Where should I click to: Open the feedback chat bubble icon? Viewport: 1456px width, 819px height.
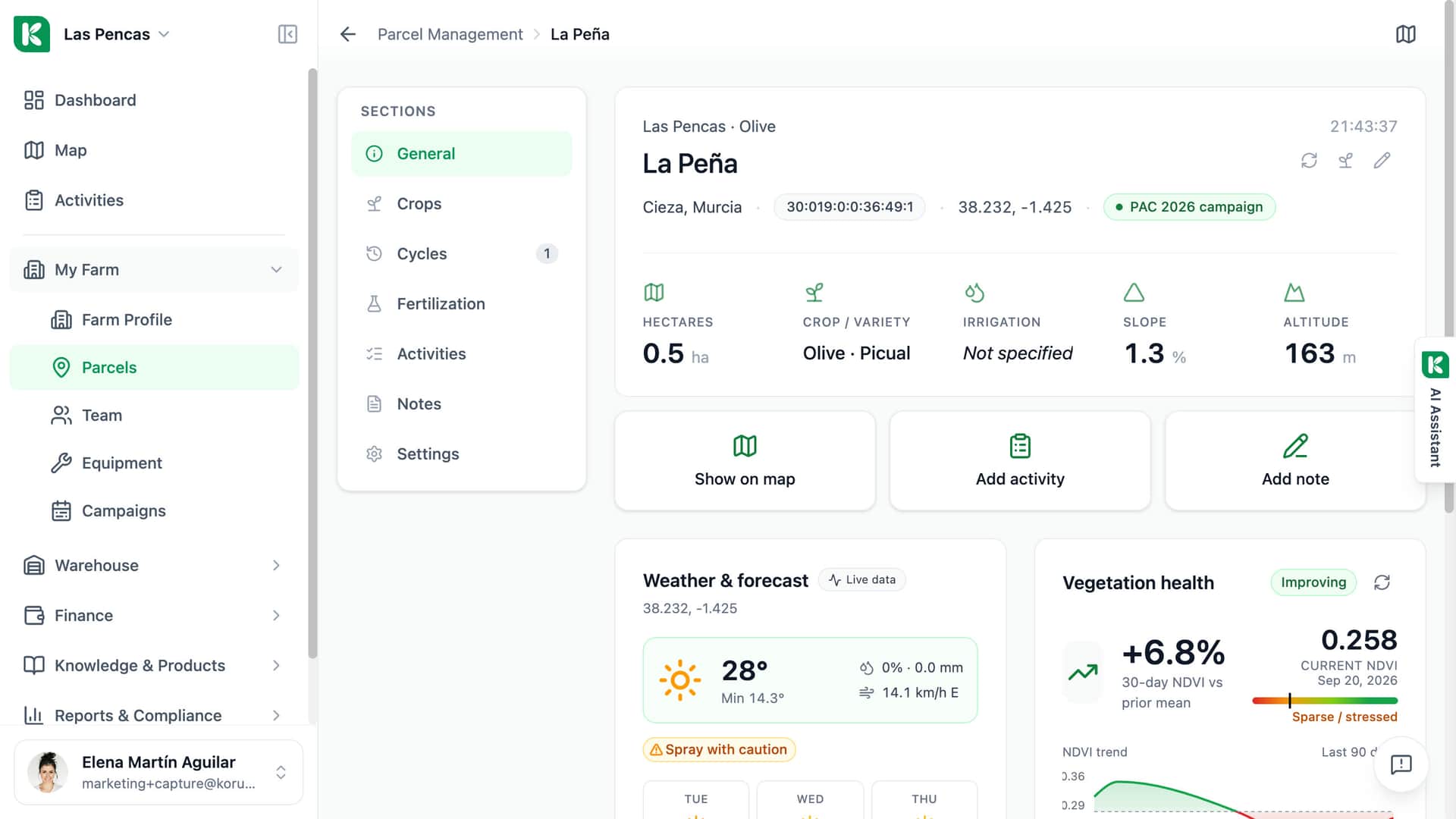click(1401, 764)
